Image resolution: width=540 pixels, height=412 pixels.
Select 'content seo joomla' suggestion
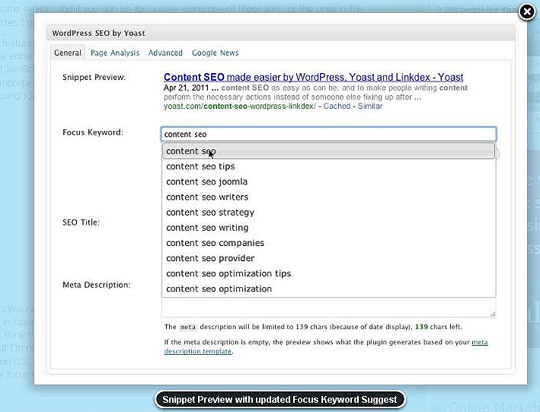coord(329,182)
